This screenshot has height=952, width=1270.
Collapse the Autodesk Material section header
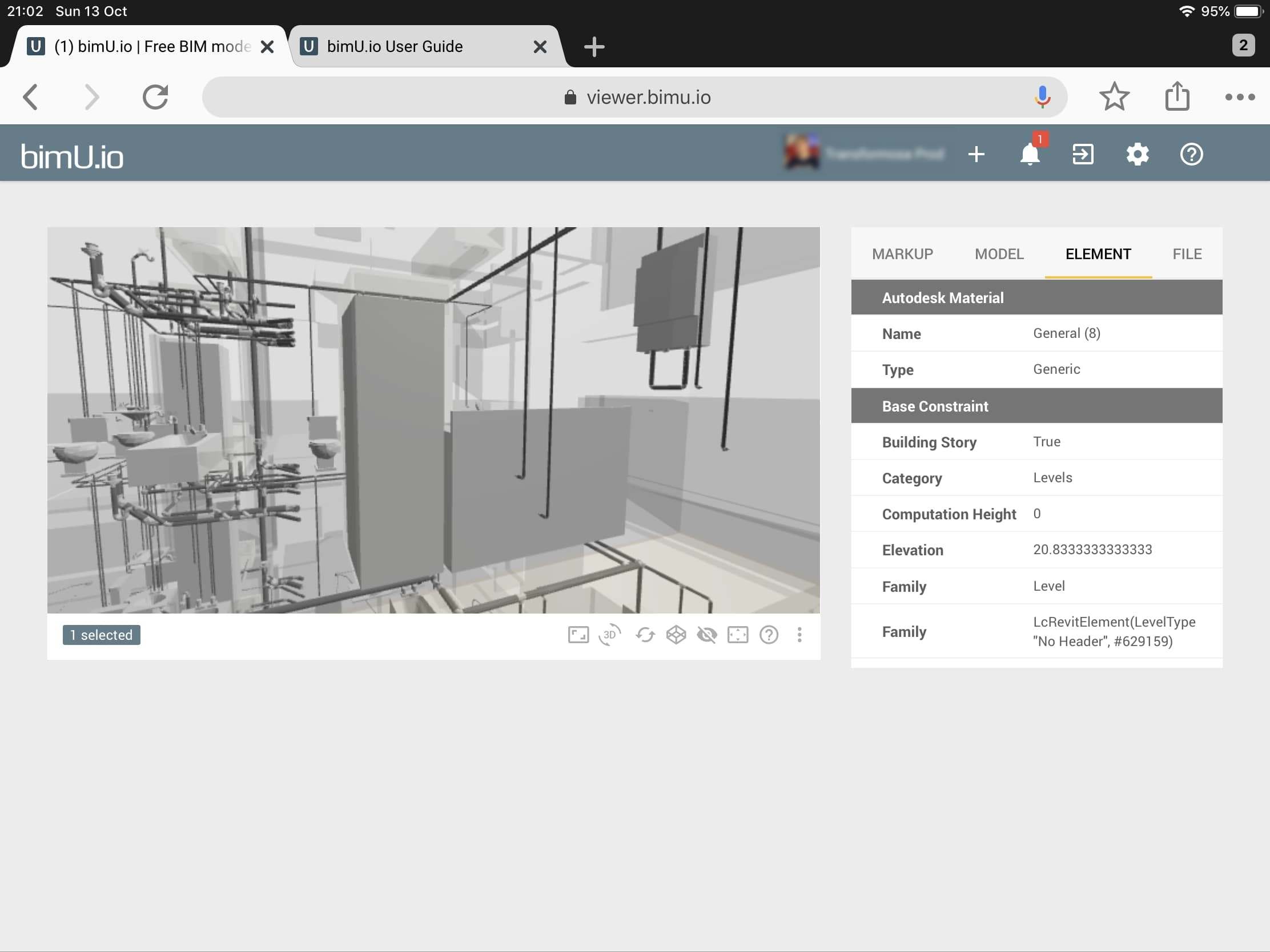point(1036,297)
